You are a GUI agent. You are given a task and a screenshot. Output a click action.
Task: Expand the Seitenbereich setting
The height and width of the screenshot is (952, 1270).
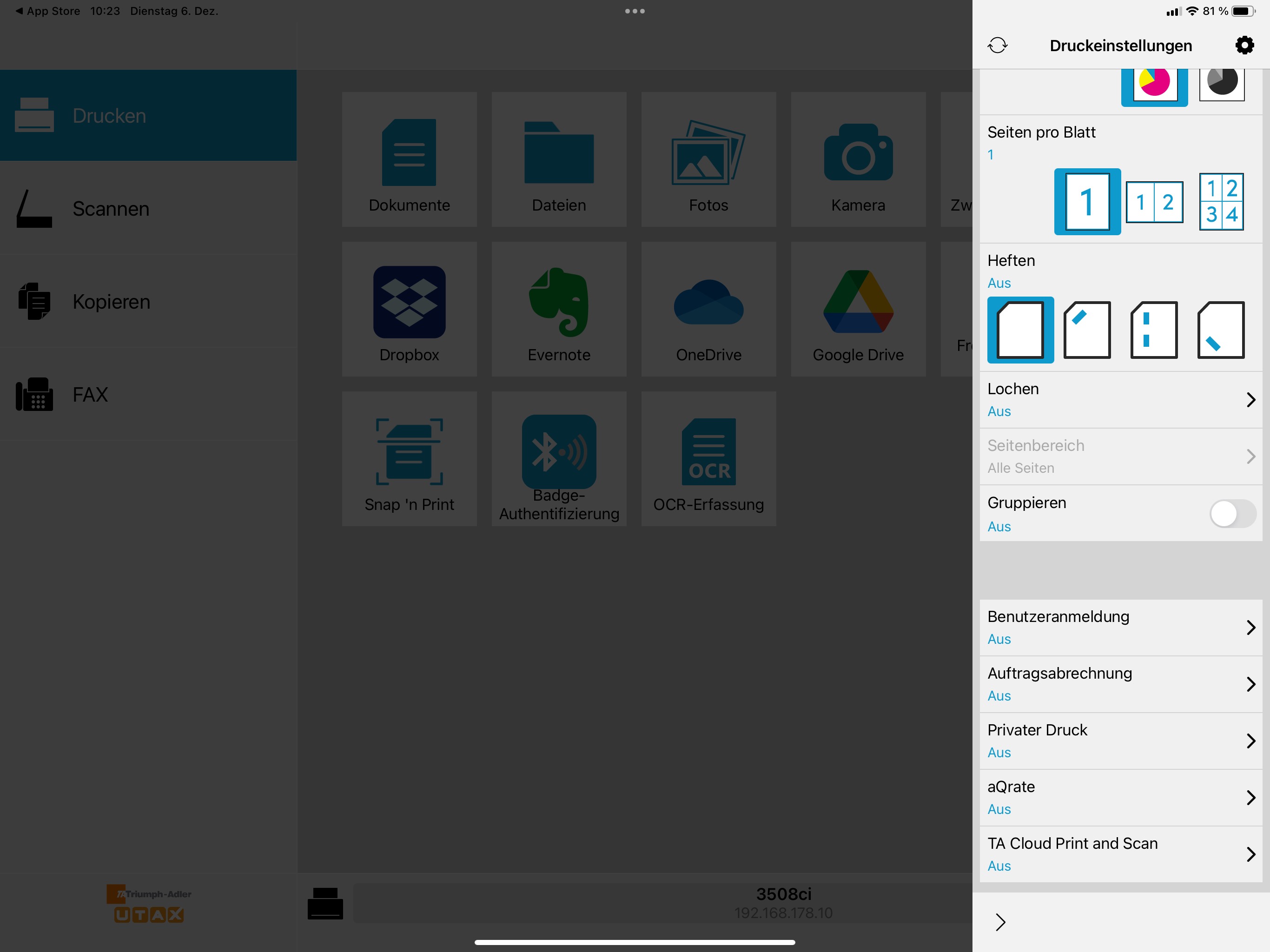tap(1121, 456)
